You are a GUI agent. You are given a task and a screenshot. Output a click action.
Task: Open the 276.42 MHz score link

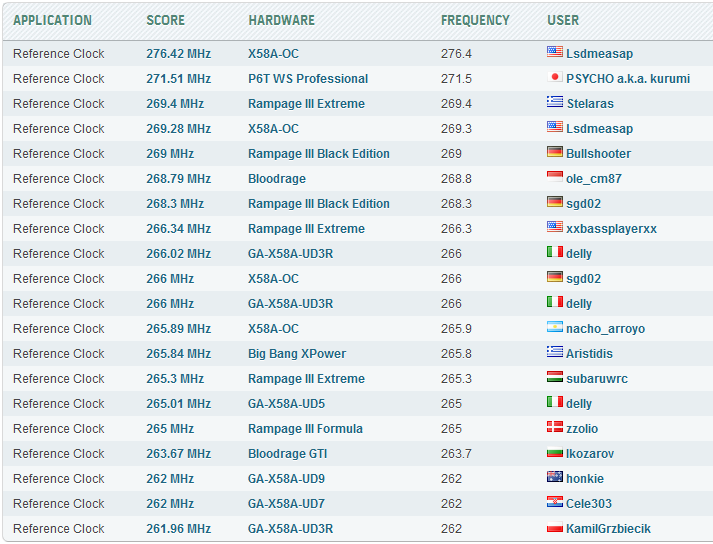tap(179, 54)
